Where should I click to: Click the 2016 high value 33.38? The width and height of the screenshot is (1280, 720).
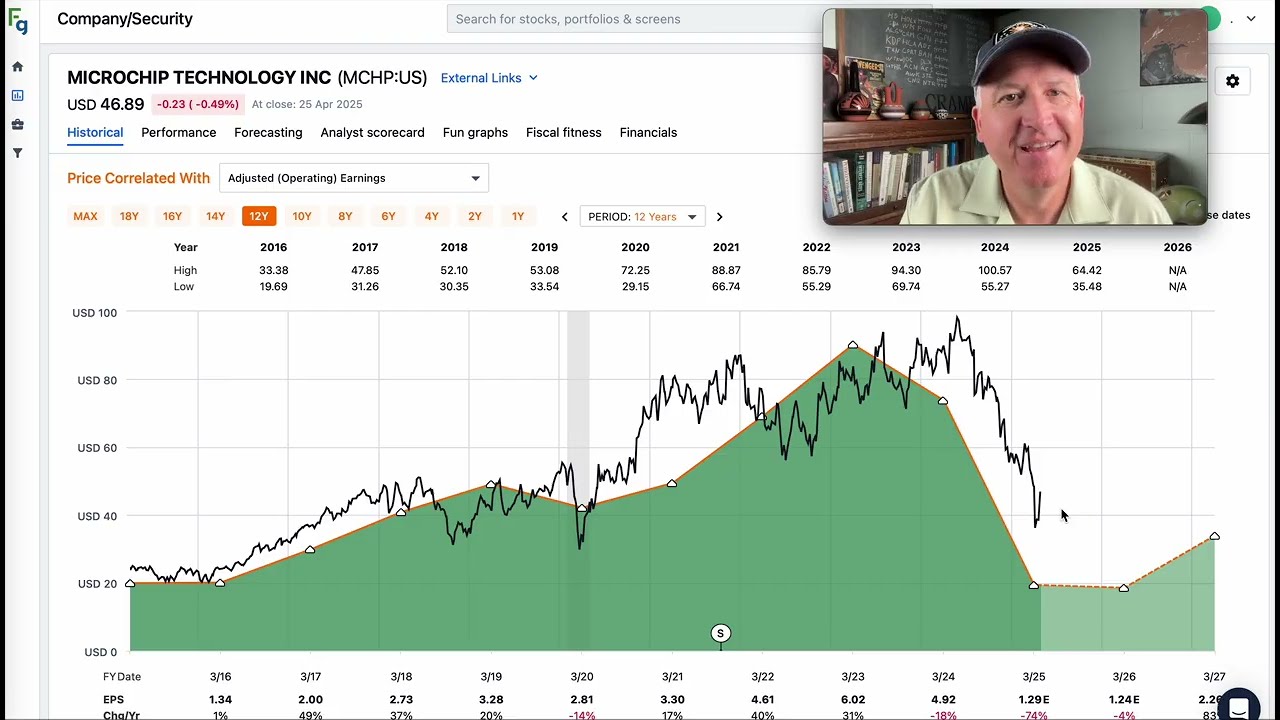pos(273,271)
